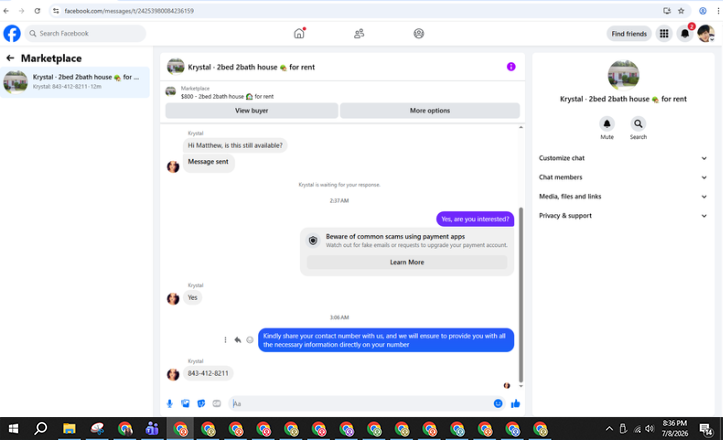Open the Facebook menu grid icon

[x=664, y=34]
